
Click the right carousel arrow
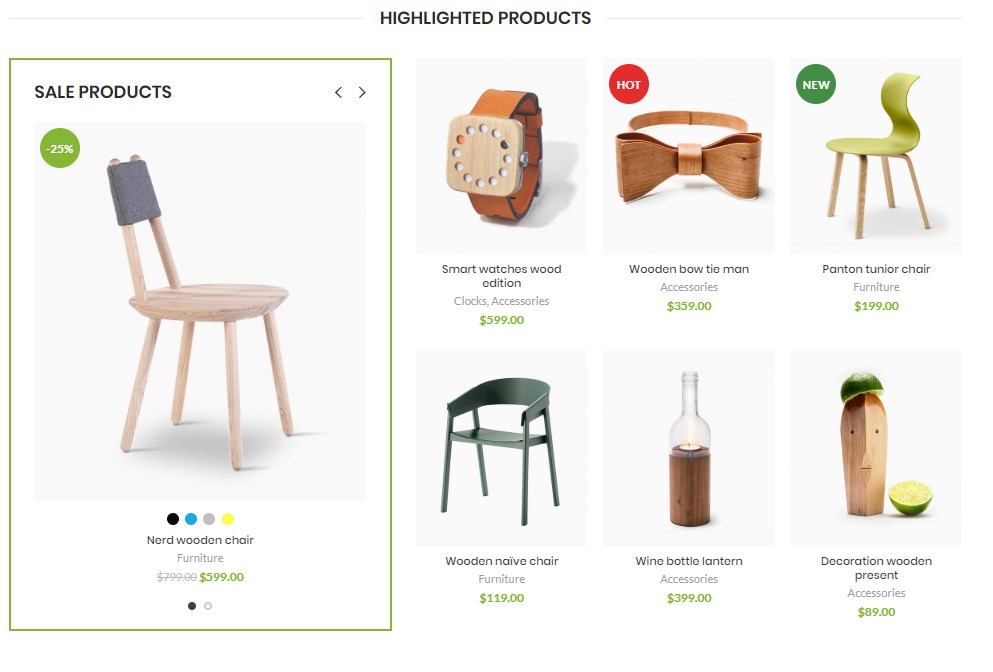click(362, 91)
